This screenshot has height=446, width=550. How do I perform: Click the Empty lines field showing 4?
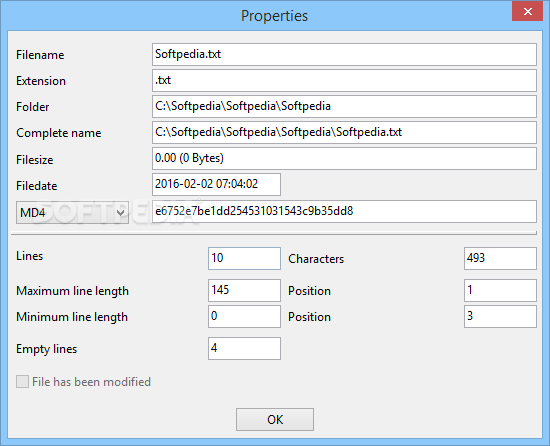click(244, 348)
